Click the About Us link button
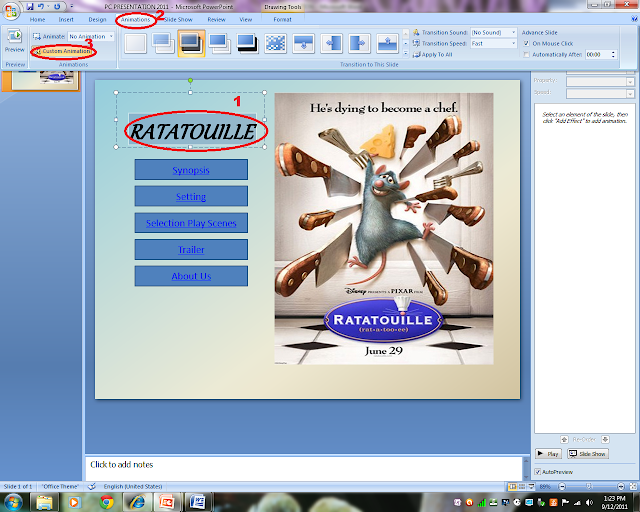The width and height of the screenshot is (640, 512). (x=191, y=276)
